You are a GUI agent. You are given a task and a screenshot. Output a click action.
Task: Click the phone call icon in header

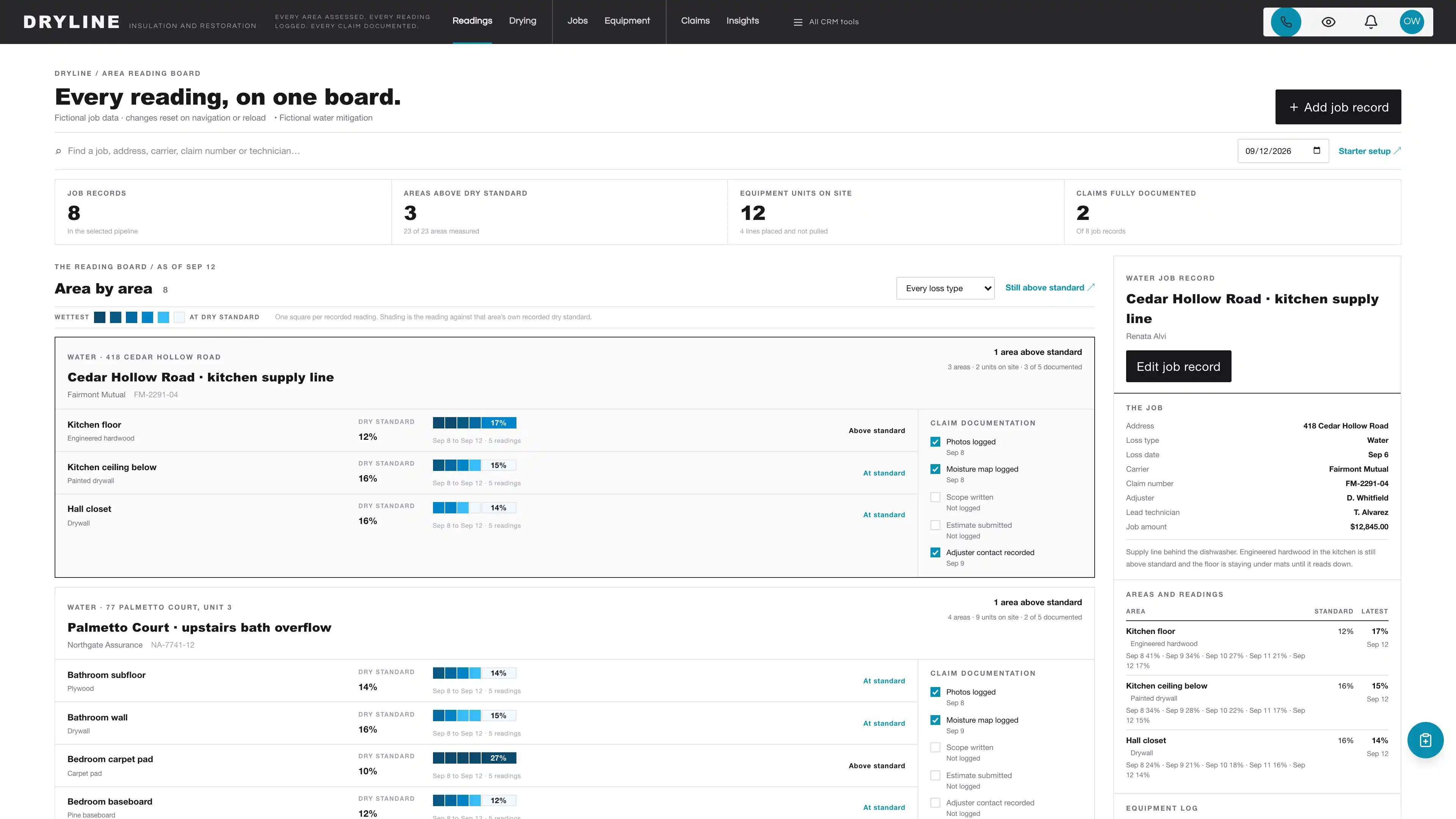1286,22
